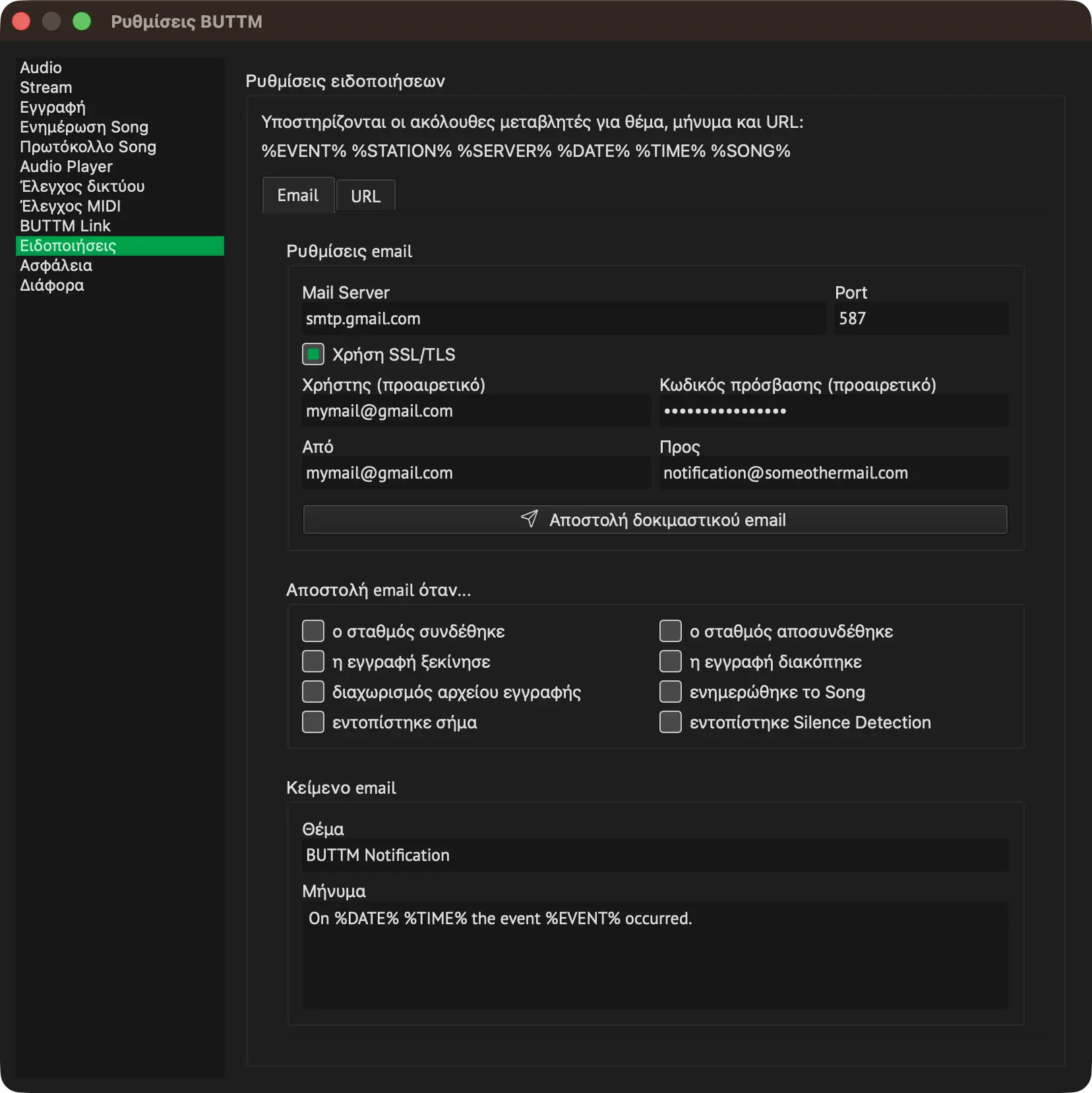Click the paper-plane send test email icon
The height and width of the screenshot is (1093, 1092).
point(530,519)
